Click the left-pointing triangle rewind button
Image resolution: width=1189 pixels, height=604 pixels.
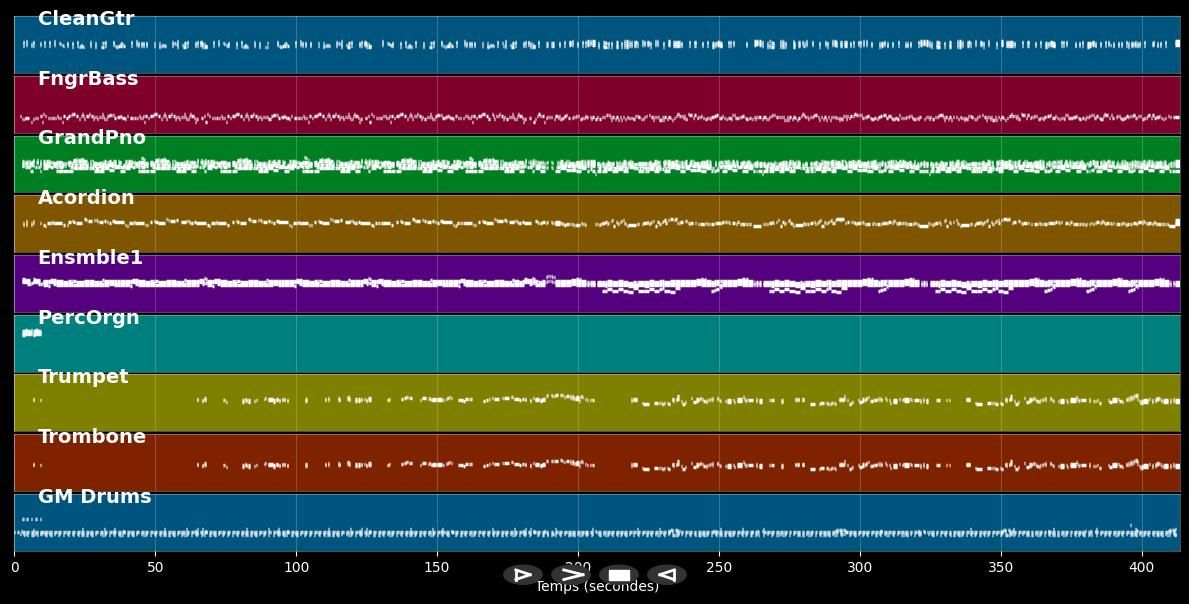point(666,575)
